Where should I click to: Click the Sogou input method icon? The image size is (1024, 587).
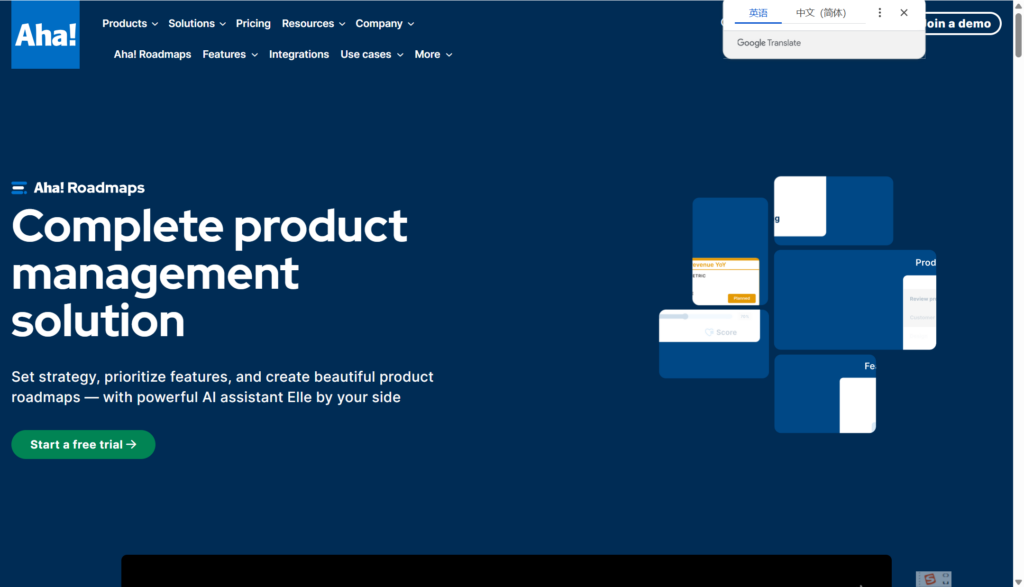point(930,579)
